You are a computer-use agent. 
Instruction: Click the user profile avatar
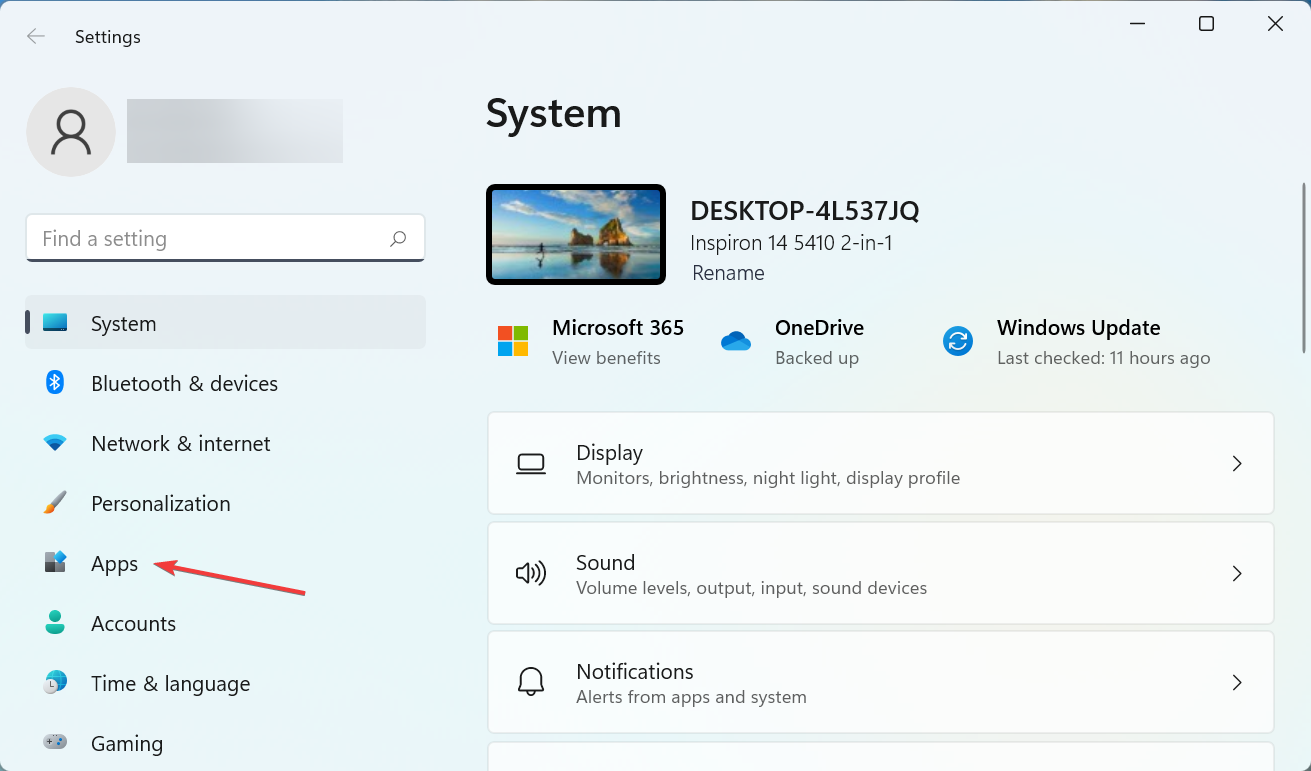click(70, 131)
